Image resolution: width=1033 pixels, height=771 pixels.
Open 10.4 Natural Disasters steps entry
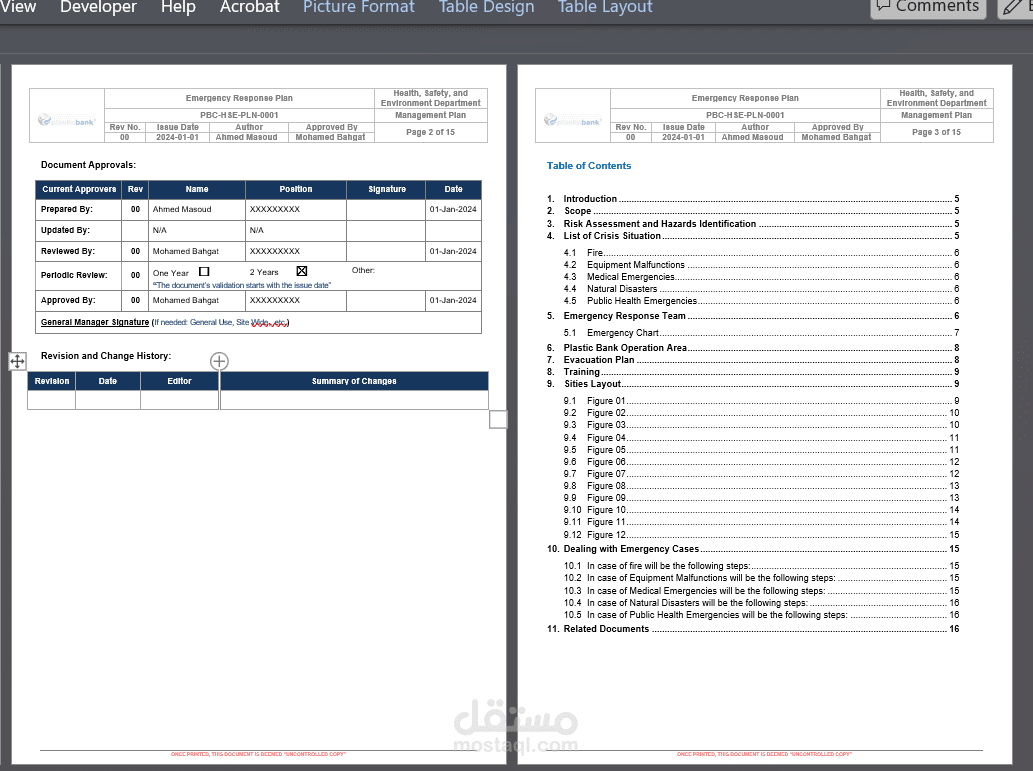[761, 602]
